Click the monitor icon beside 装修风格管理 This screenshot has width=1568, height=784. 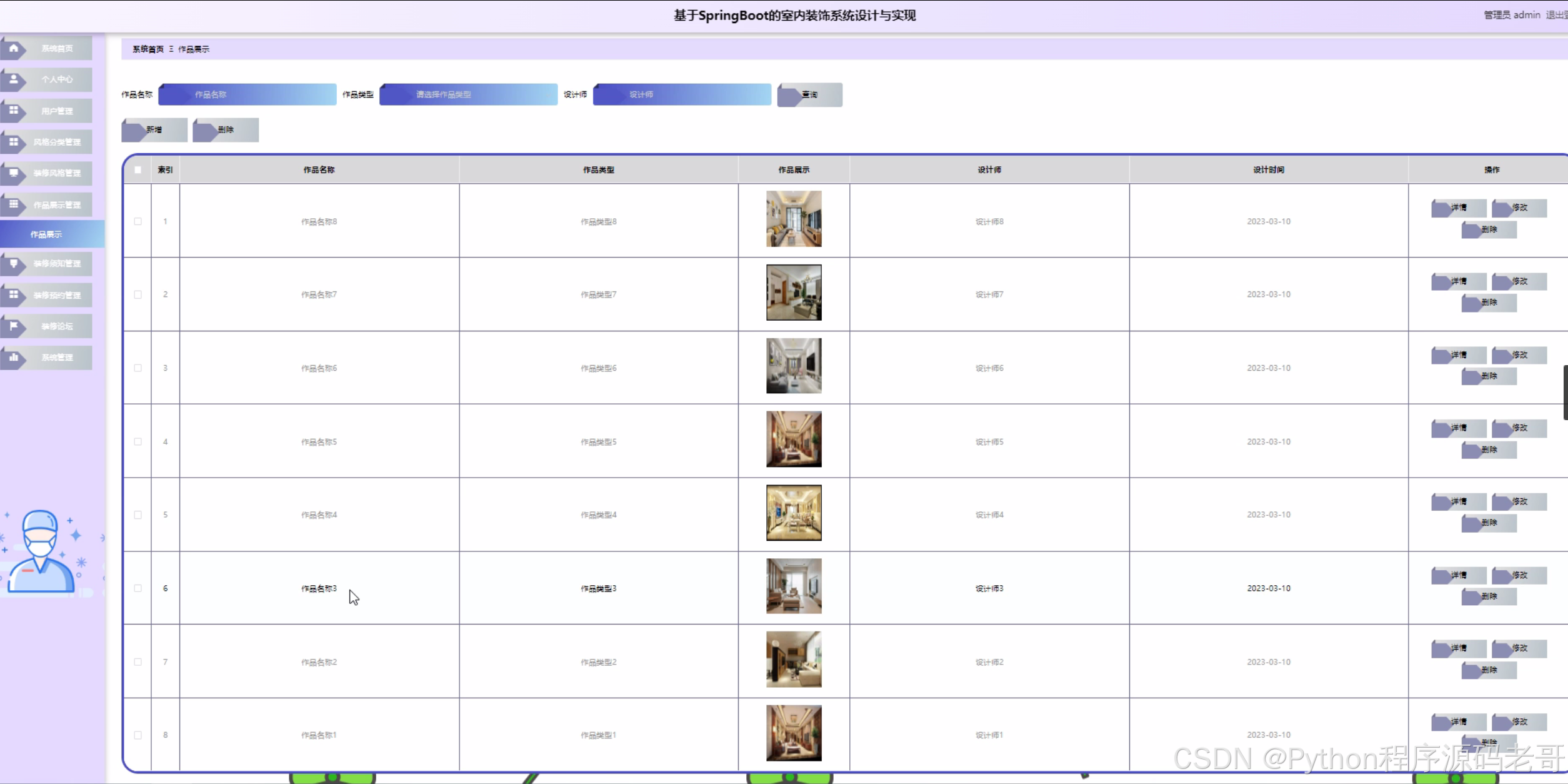14,173
